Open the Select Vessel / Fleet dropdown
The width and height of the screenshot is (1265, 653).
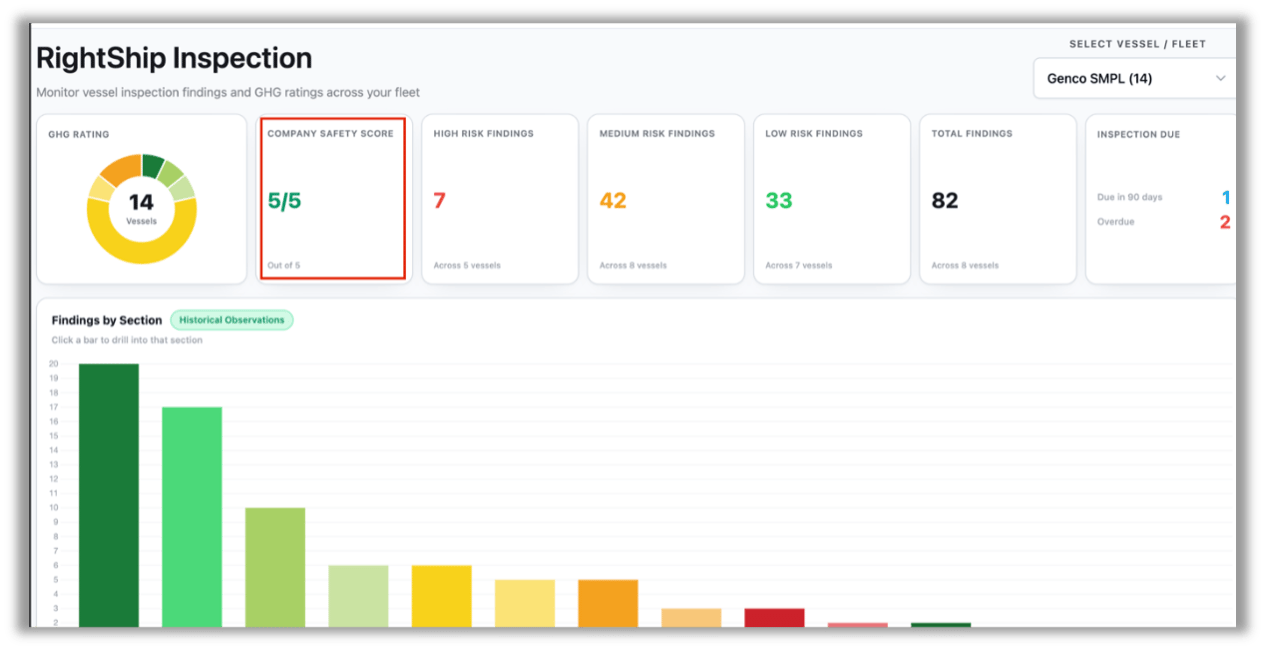pos(1135,78)
